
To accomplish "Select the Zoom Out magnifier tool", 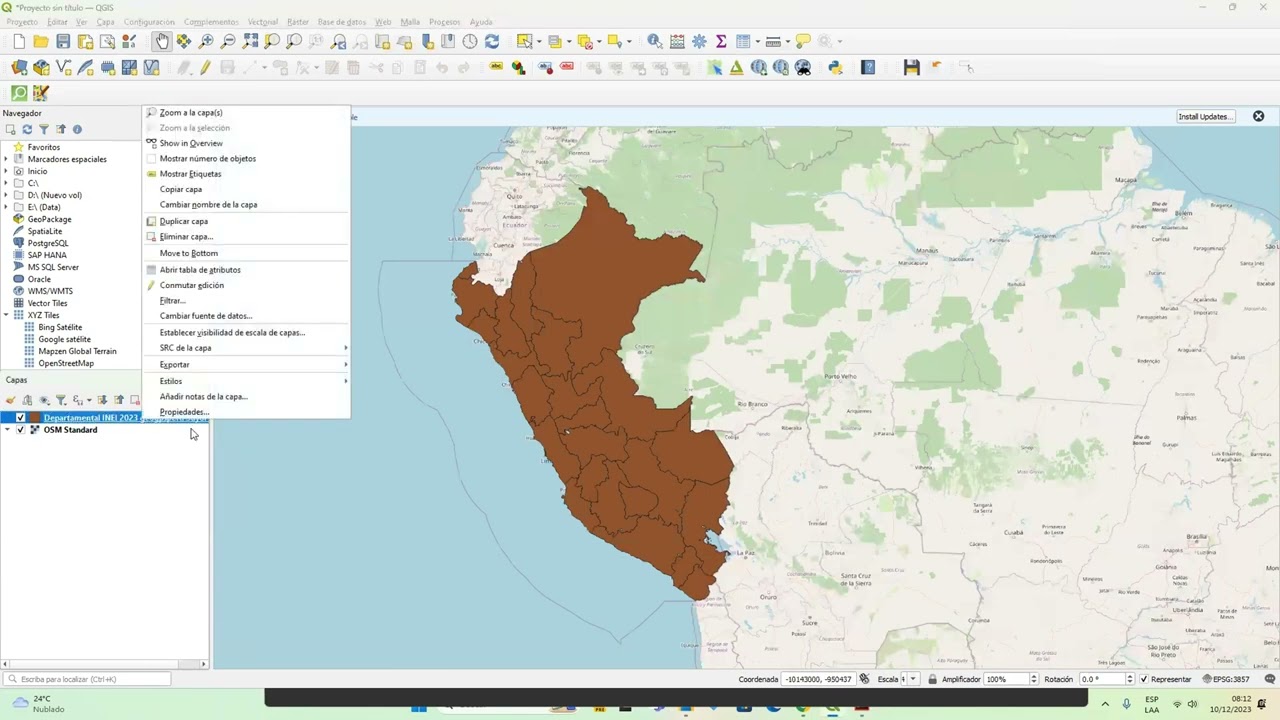I will point(228,41).
